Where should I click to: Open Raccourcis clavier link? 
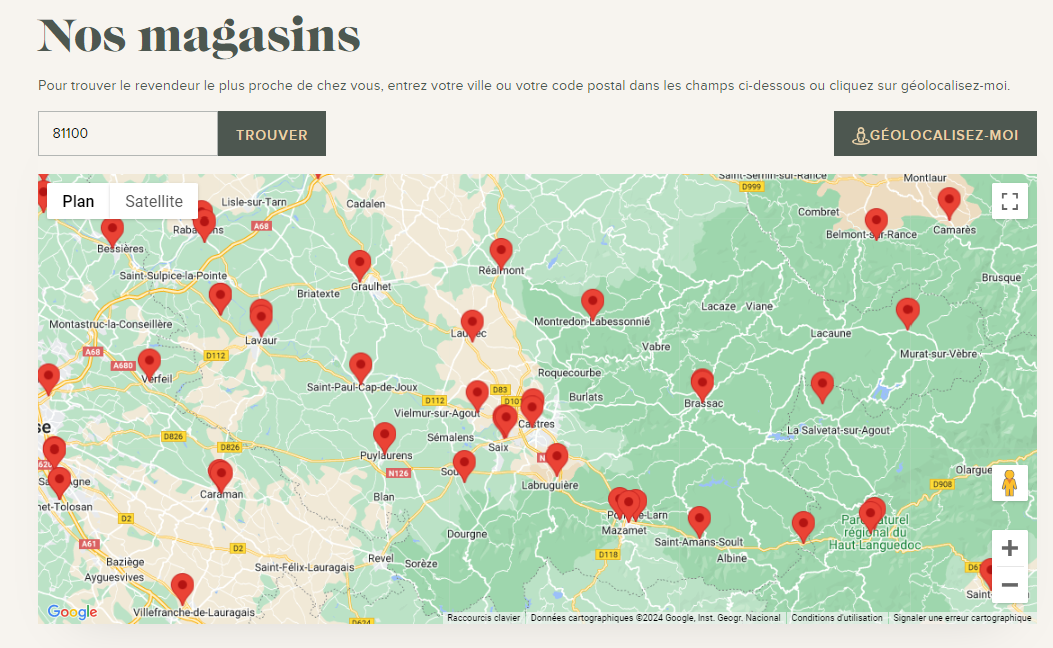coord(484,618)
